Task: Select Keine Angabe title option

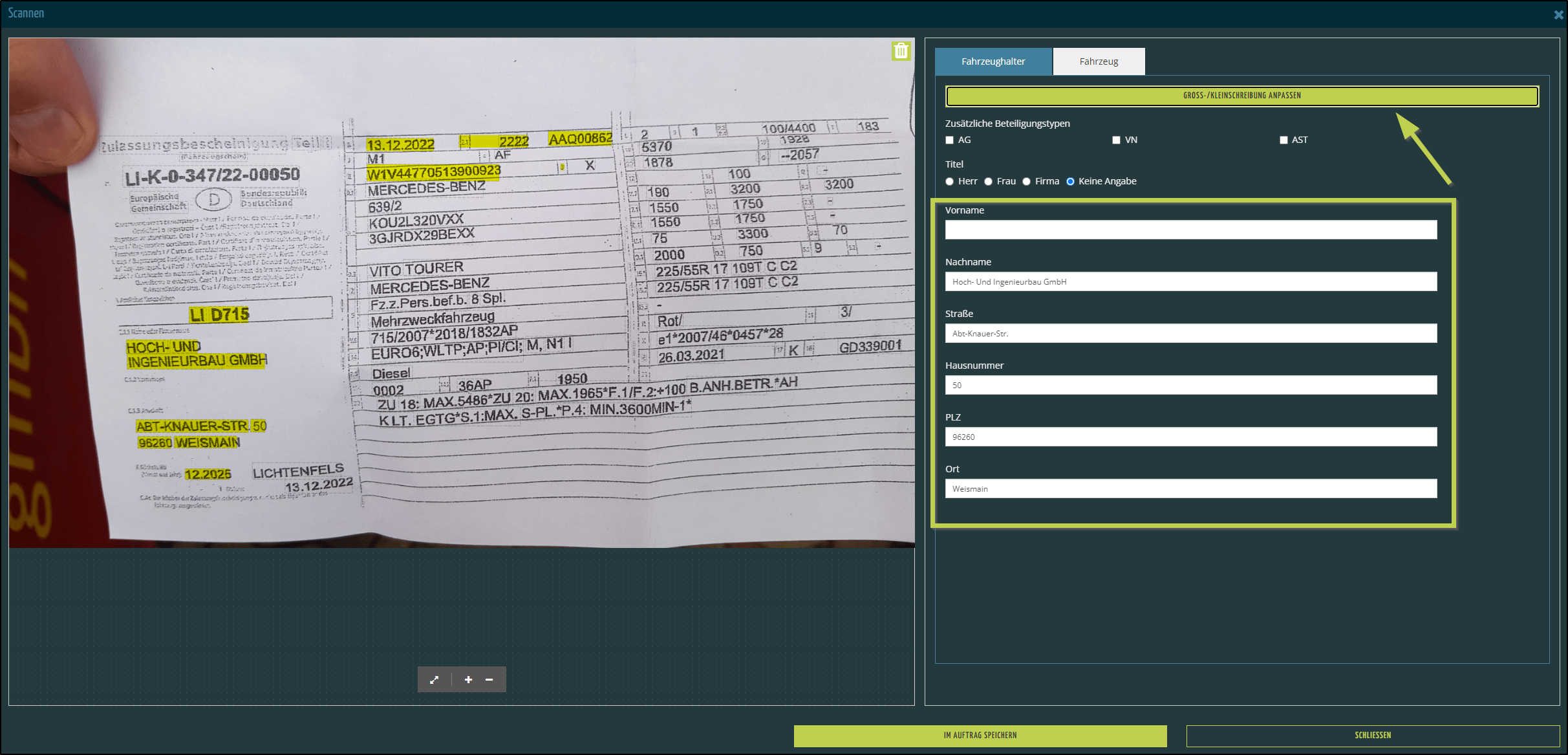Action: [x=1070, y=181]
